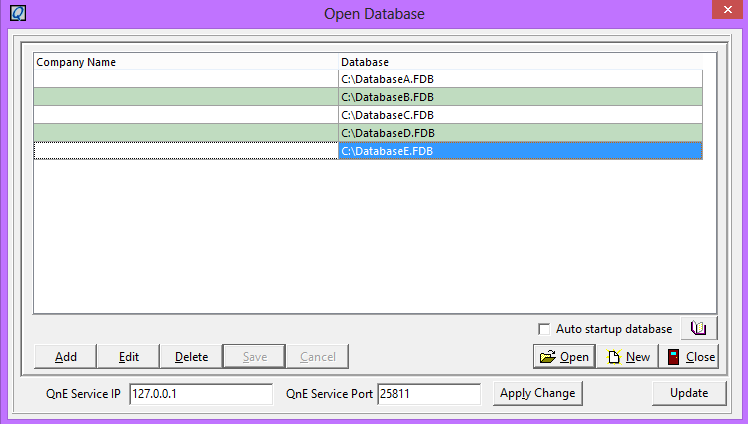Click the Edit button
Screen dimensions: 748x424
pos(128,356)
